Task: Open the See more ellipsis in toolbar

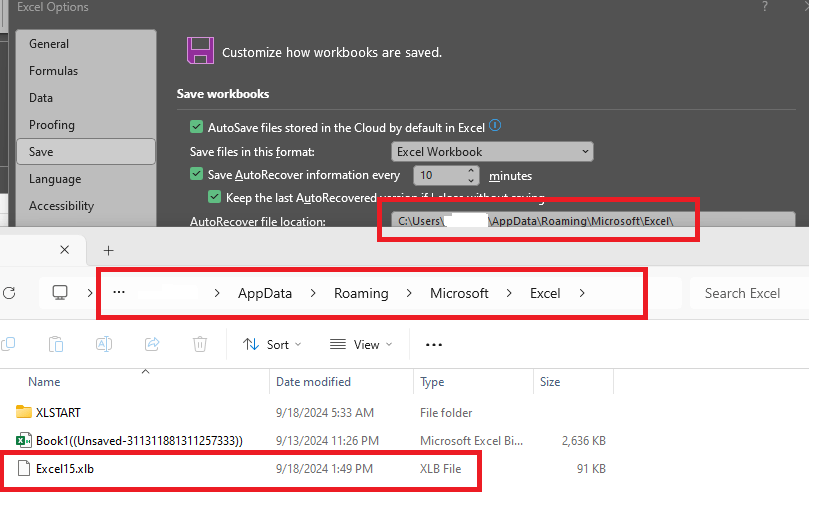Action: coord(434,345)
